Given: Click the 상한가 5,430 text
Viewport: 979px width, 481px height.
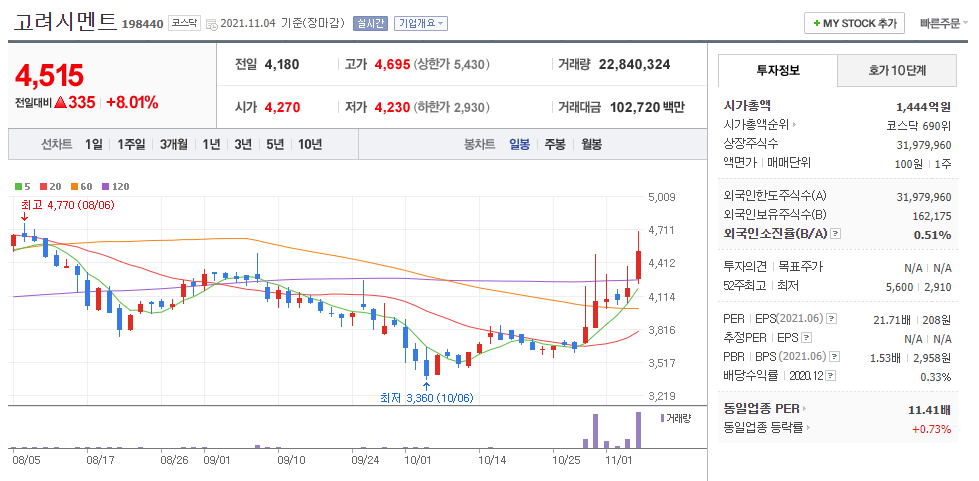Looking at the screenshot, I should pos(451,64).
